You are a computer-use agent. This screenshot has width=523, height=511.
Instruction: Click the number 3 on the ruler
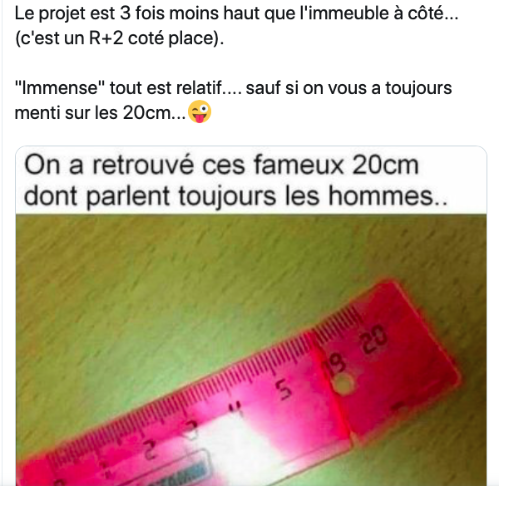pyautogui.click(x=191, y=429)
